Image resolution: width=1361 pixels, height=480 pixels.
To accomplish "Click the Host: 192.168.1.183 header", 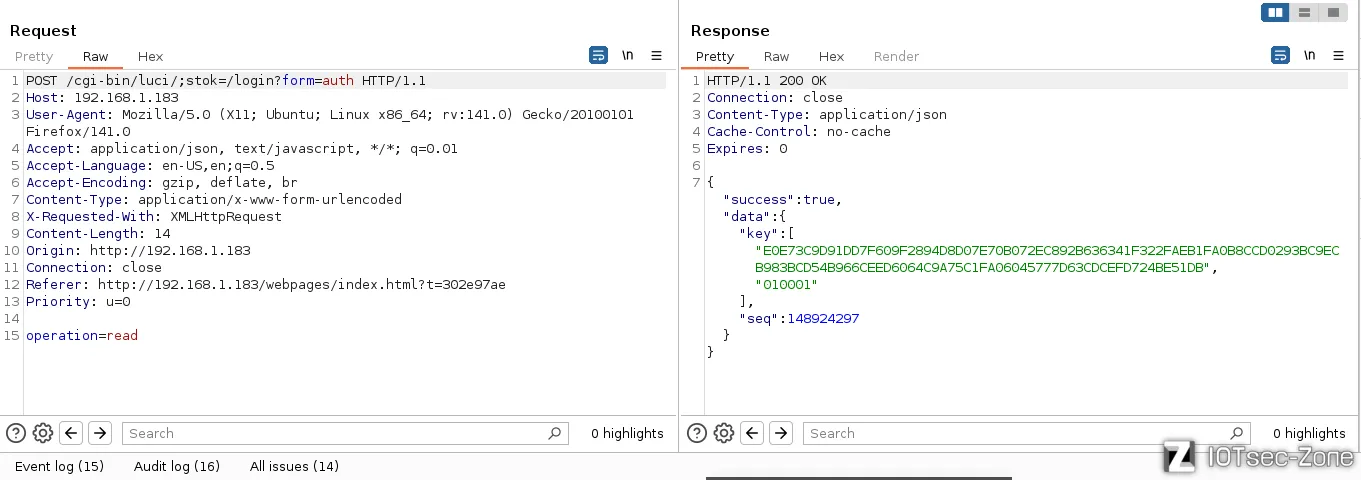I will (102, 97).
